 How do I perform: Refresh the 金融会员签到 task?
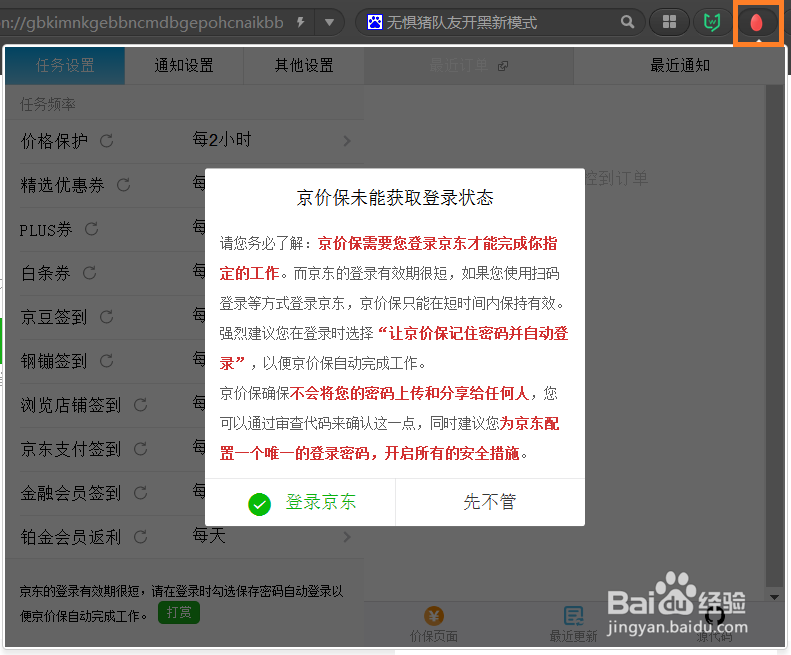[140, 493]
